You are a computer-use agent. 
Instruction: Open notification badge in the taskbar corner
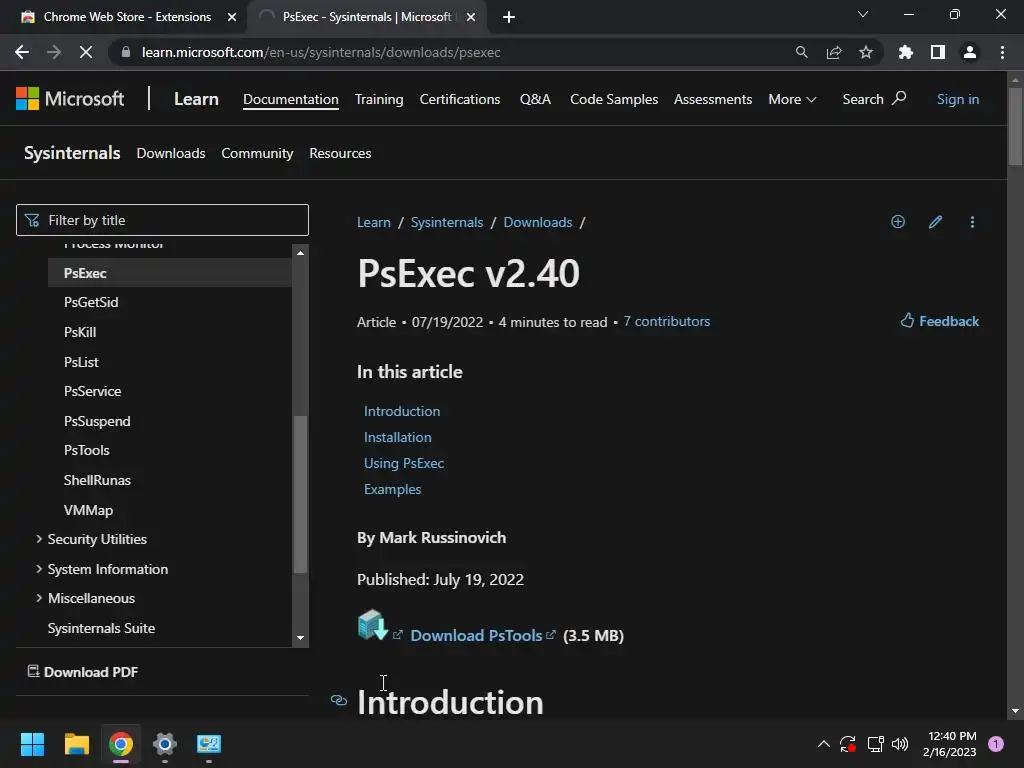click(995, 744)
